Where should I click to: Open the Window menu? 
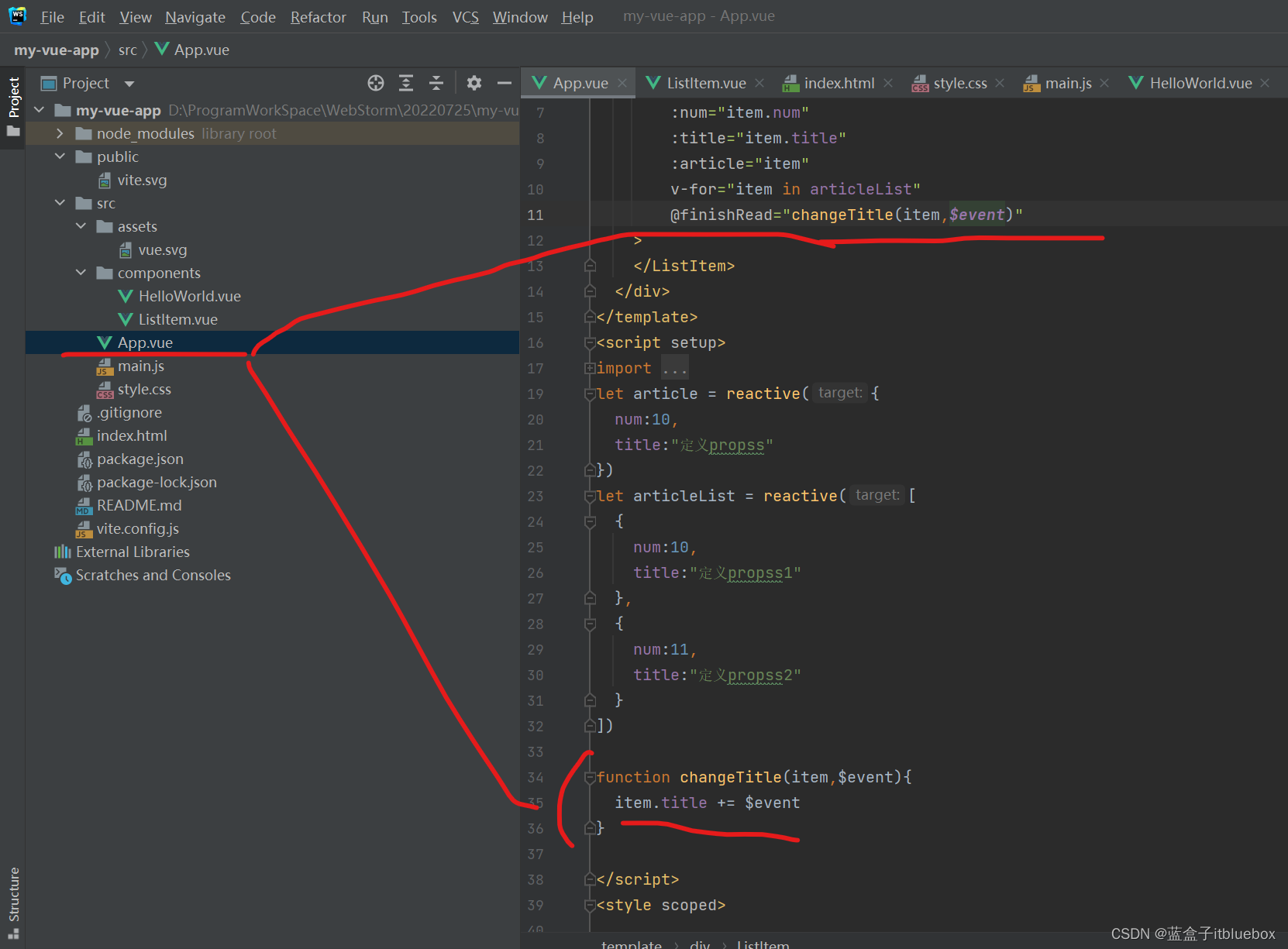(520, 17)
